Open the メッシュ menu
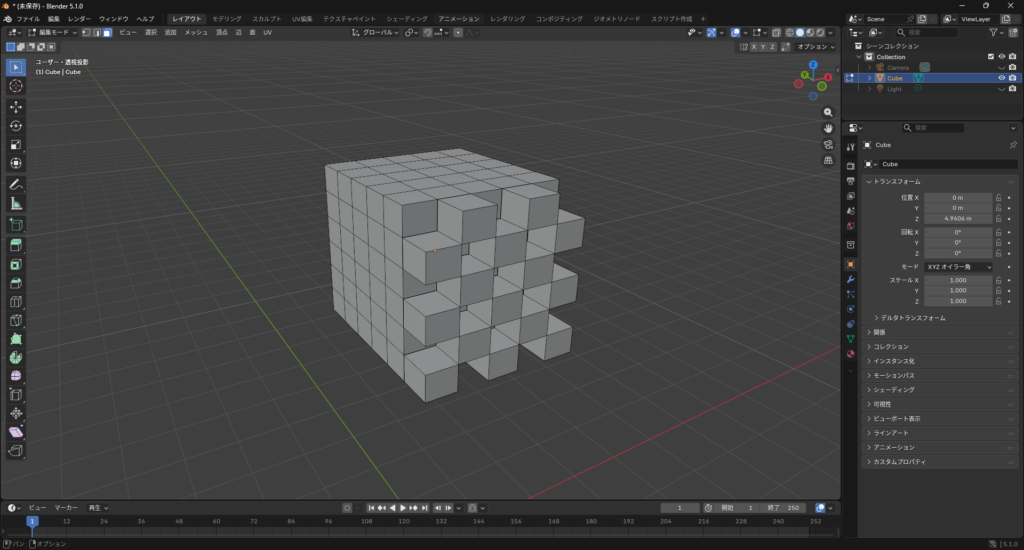1024x550 pixels. tap(196, 33)
